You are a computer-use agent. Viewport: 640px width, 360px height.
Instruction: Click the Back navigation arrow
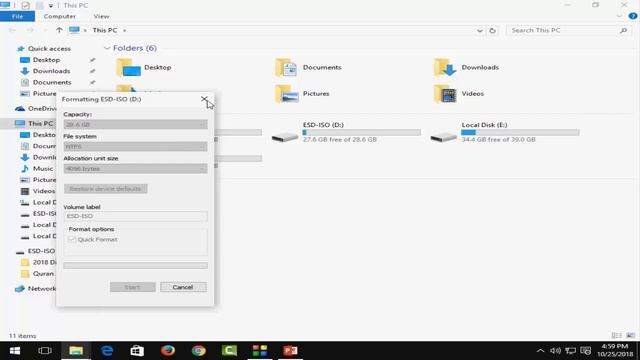point(12,30)
